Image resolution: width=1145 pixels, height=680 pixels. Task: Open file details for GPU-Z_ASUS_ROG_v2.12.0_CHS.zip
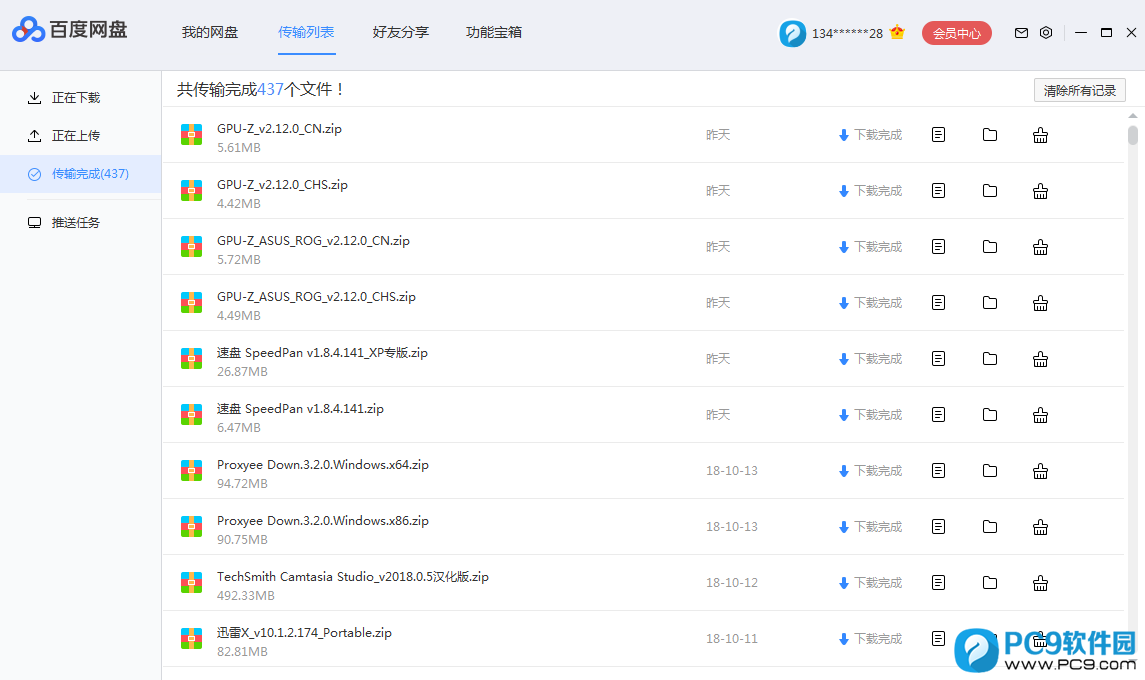click(938, 302)
